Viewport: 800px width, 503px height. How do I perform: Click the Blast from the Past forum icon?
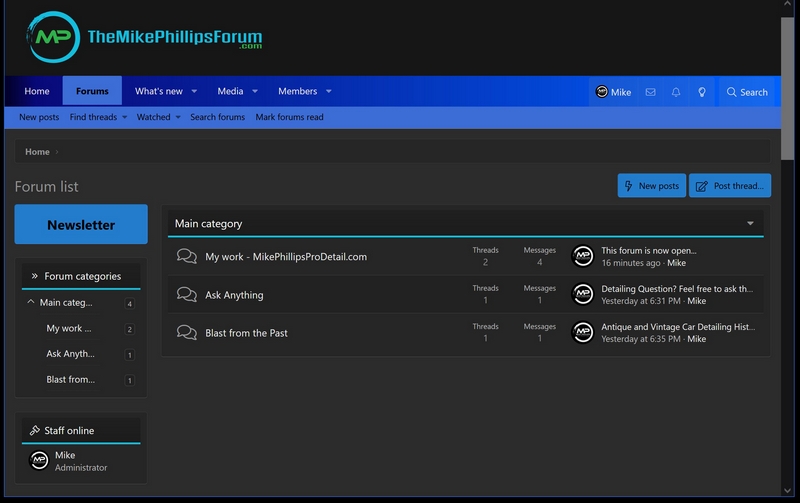point(187,333)
